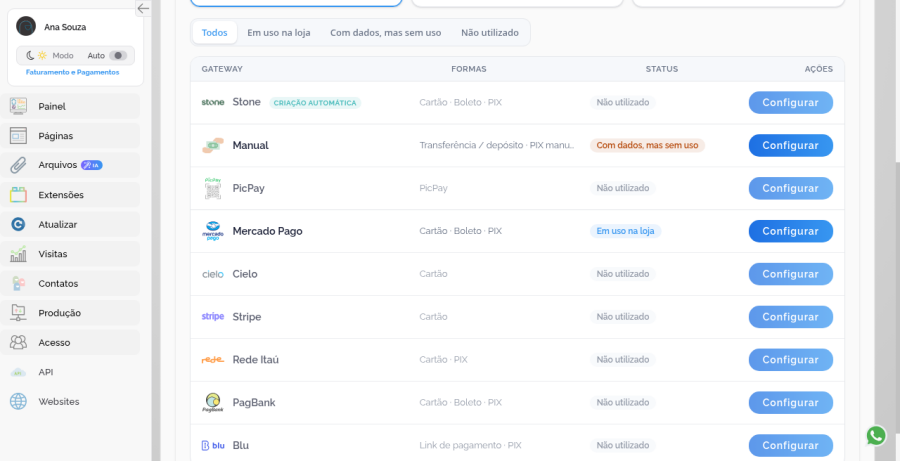The width and height of the screenshot is (900, 461).
Task: Click the GATEWAY column header
Action: tap(222, 69)
